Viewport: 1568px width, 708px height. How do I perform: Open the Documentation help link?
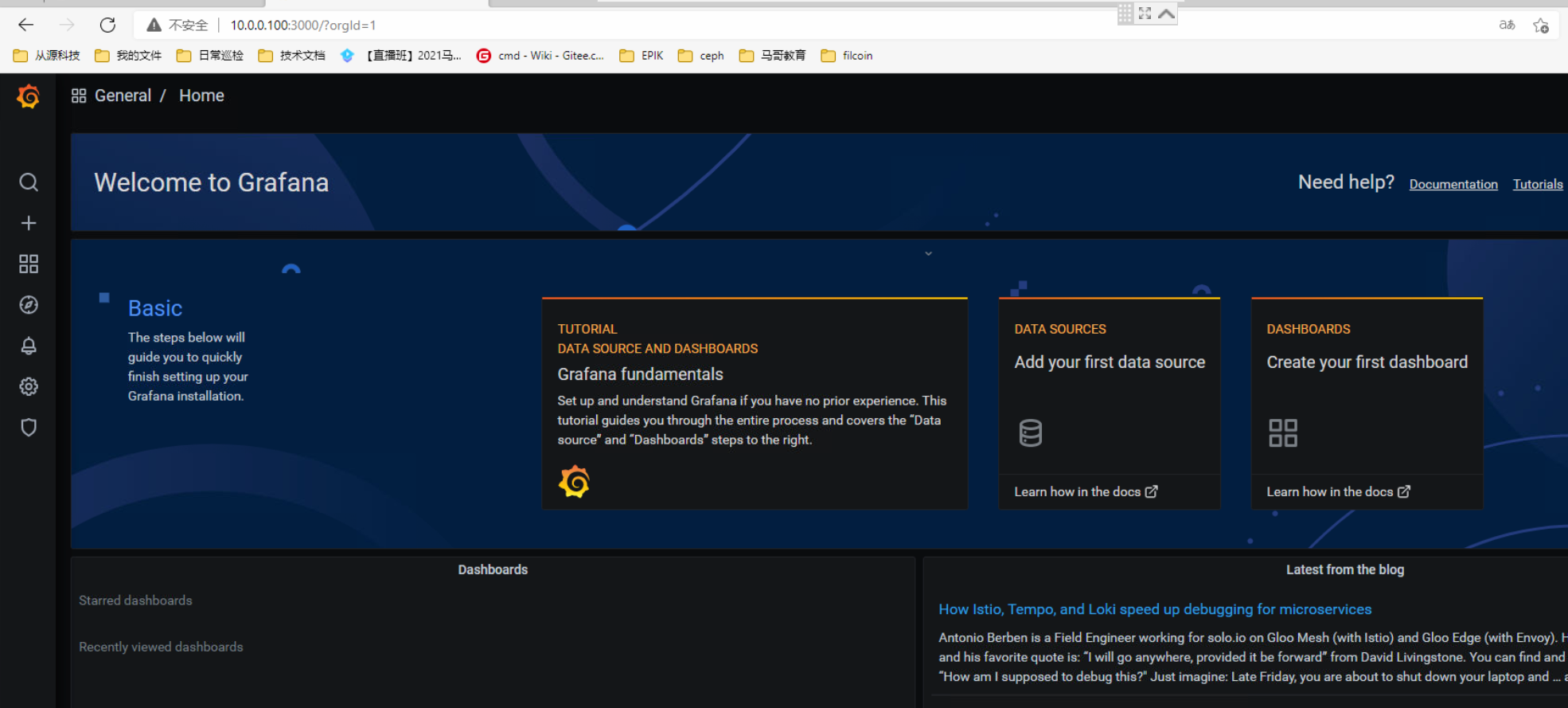coord(1453,184)
